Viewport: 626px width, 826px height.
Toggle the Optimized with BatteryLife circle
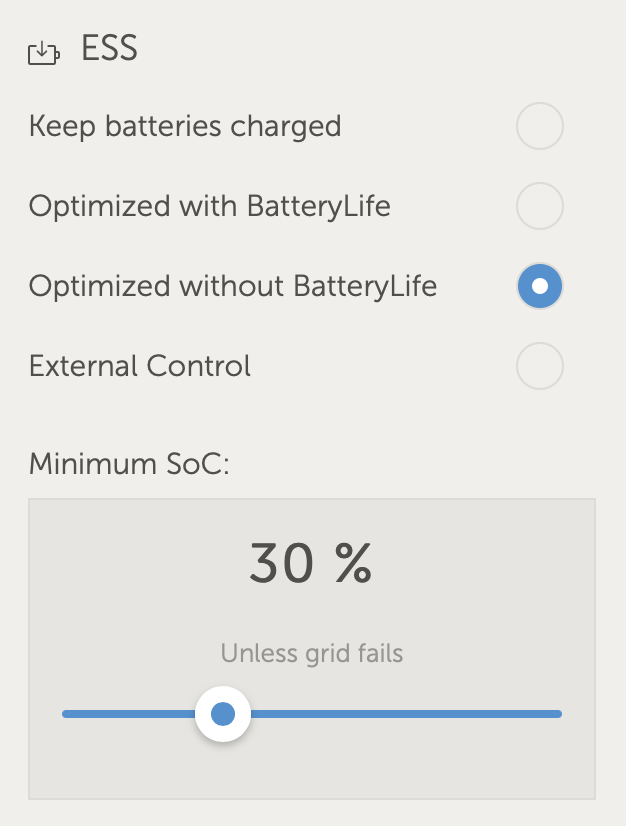(x=540, y=206)
